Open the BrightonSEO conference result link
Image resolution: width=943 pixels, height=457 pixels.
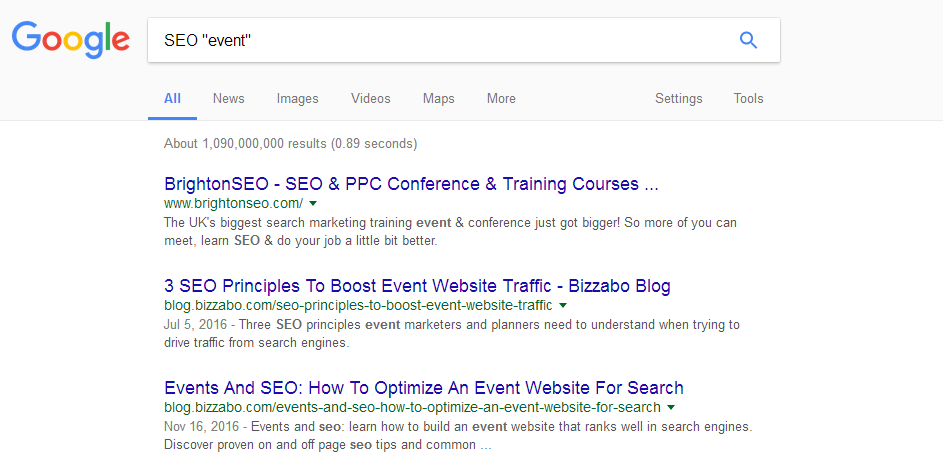[411, 183]
